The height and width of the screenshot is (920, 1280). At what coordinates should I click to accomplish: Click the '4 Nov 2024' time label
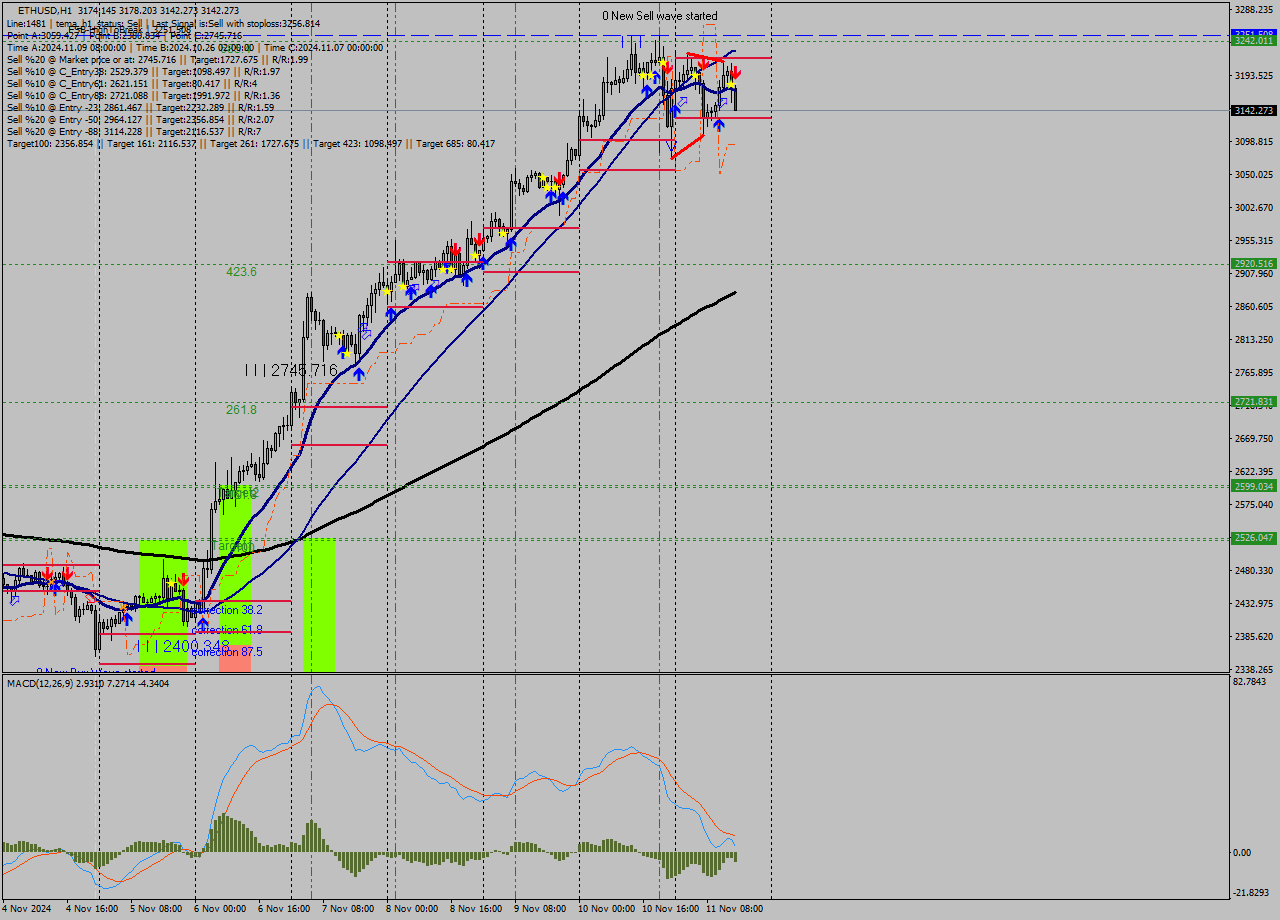(x=26, y=909)
